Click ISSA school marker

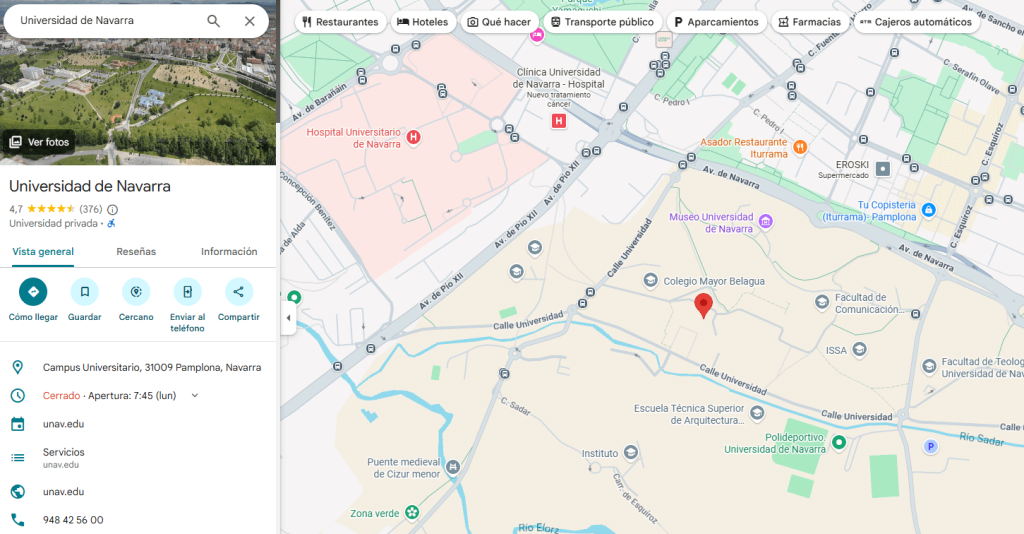point(859,350)
